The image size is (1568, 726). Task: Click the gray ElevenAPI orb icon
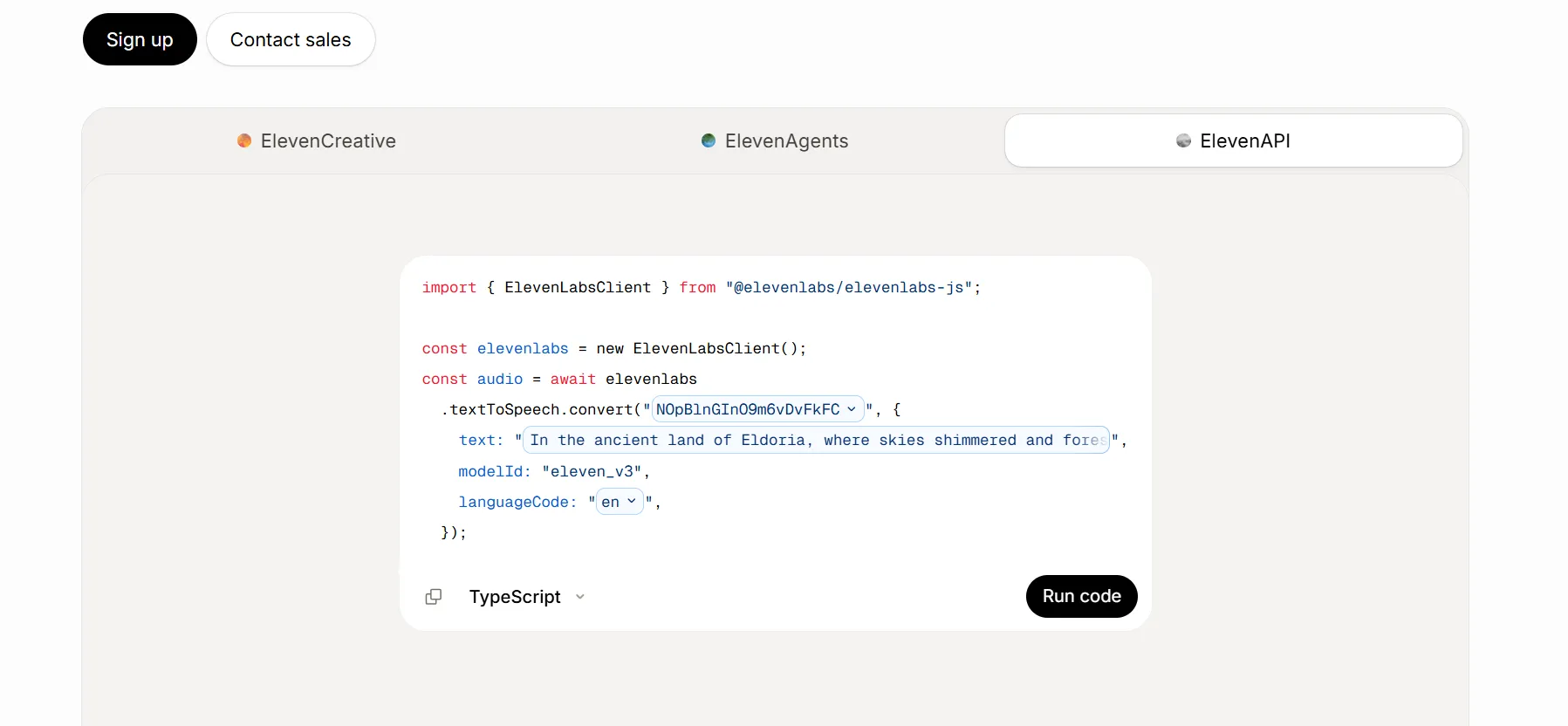click(1183, 140)
